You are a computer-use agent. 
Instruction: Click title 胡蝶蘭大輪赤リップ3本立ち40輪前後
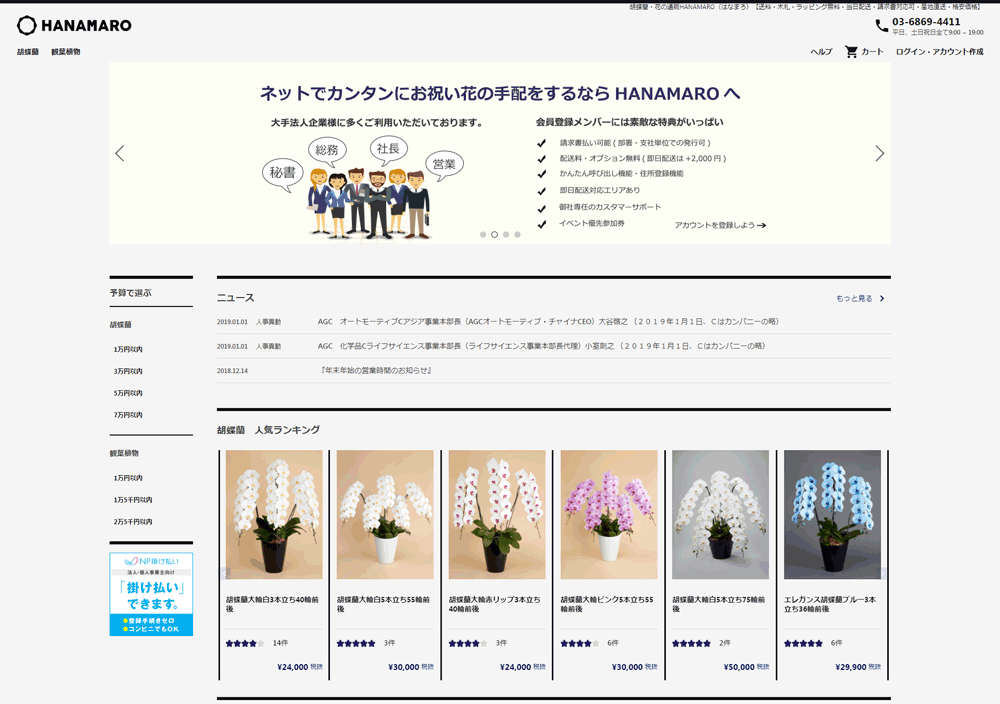(x=495, y=605)
